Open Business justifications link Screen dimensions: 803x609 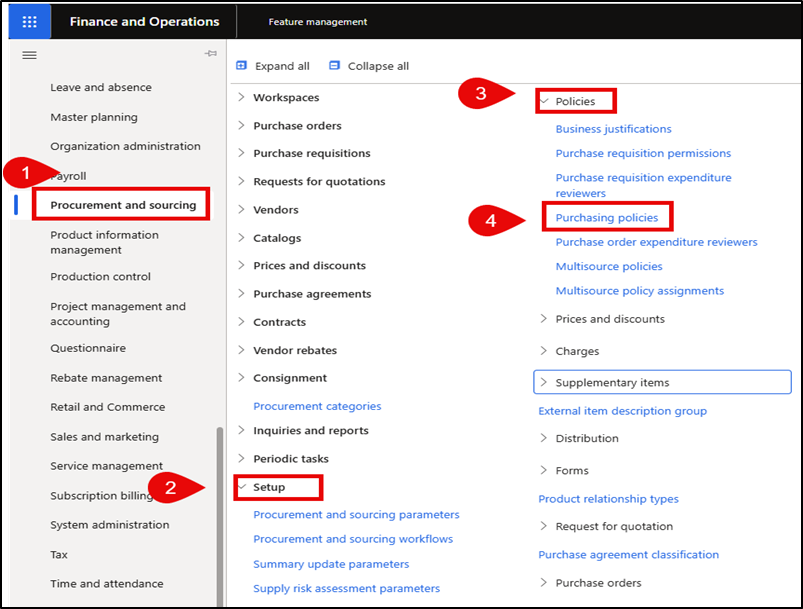(x=613, y=129)
